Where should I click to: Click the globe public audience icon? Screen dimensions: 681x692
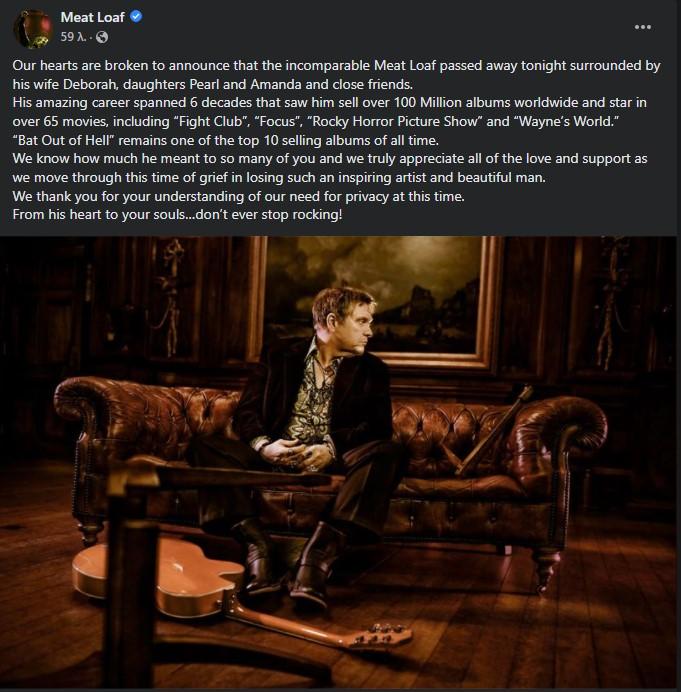click(x=102, y=37)
